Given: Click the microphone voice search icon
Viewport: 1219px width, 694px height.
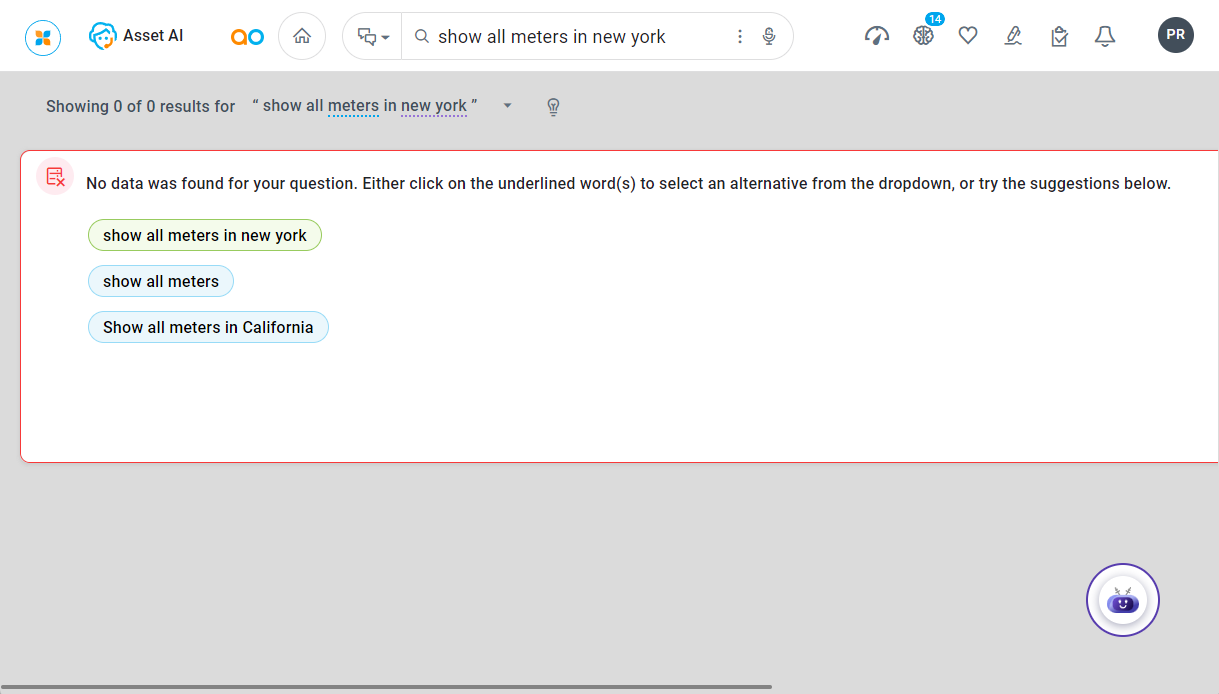Looking at the screenshot, I should pos(769,37).
